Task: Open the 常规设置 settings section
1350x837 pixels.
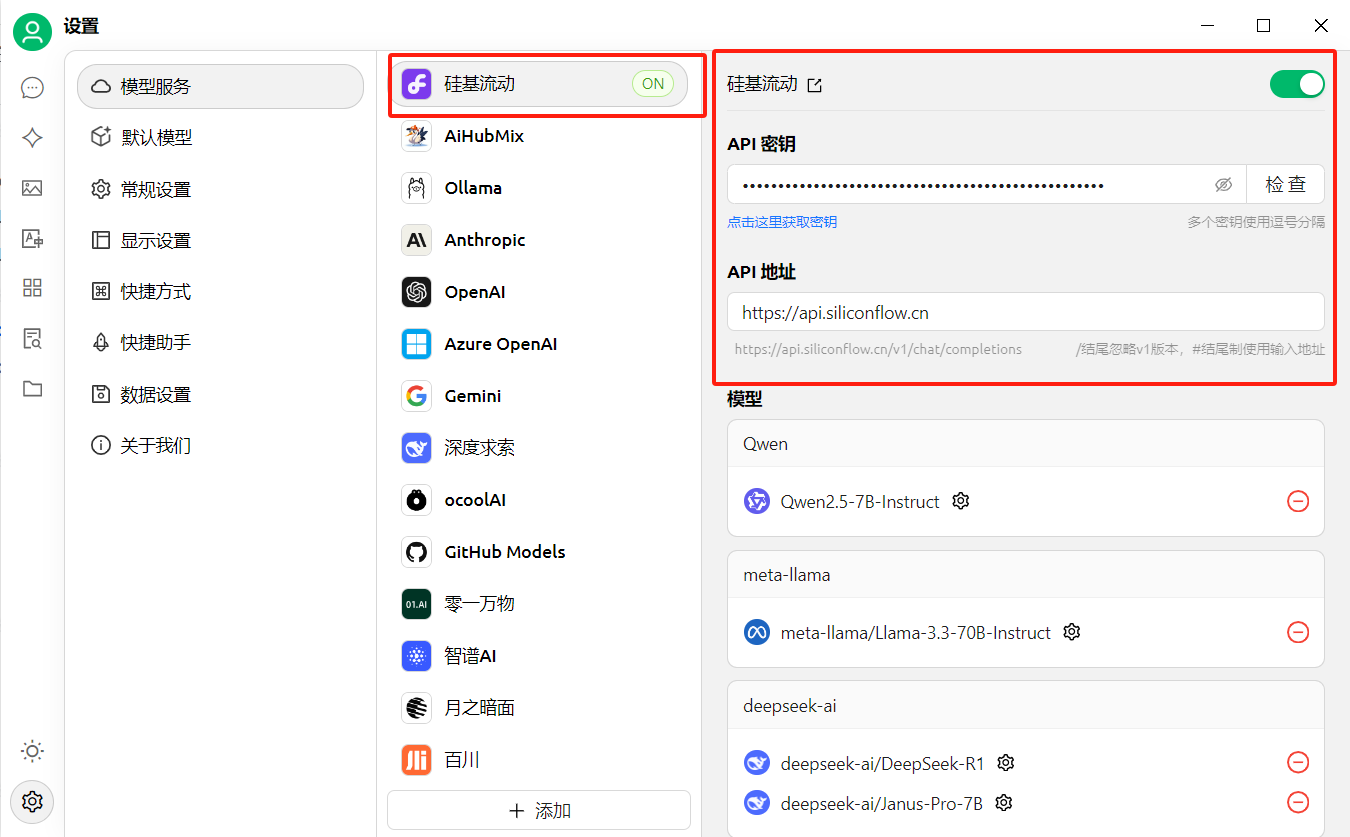Action: (x=220, y=190)
